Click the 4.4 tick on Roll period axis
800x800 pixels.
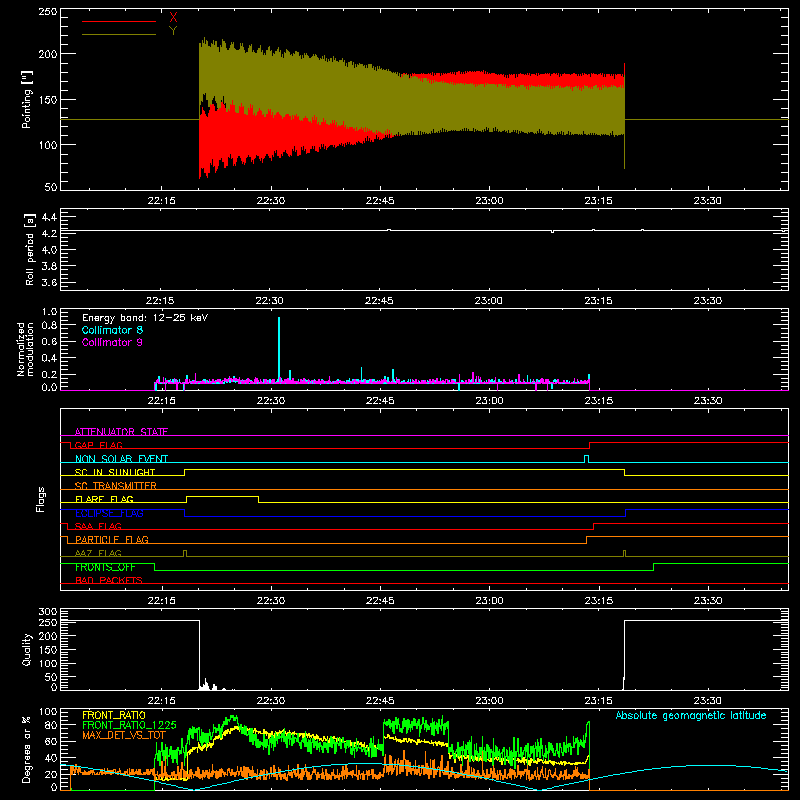pos(48,217)
